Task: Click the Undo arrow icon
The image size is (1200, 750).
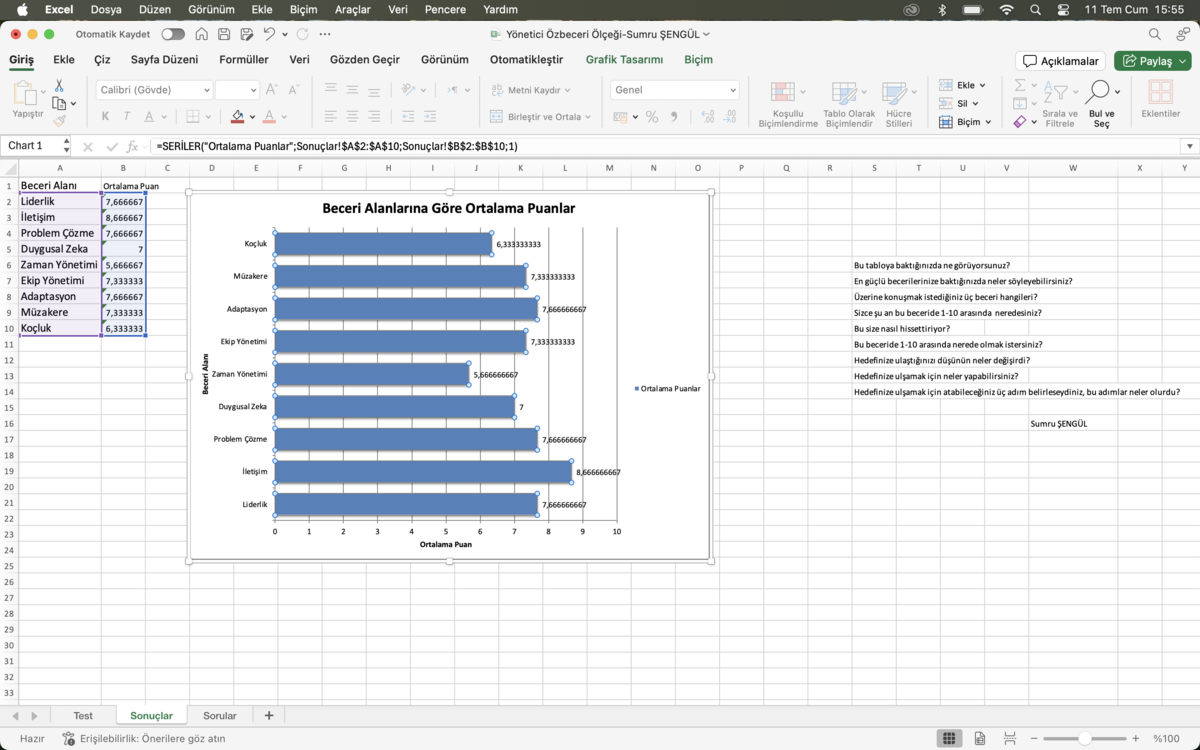Action: 269,34
